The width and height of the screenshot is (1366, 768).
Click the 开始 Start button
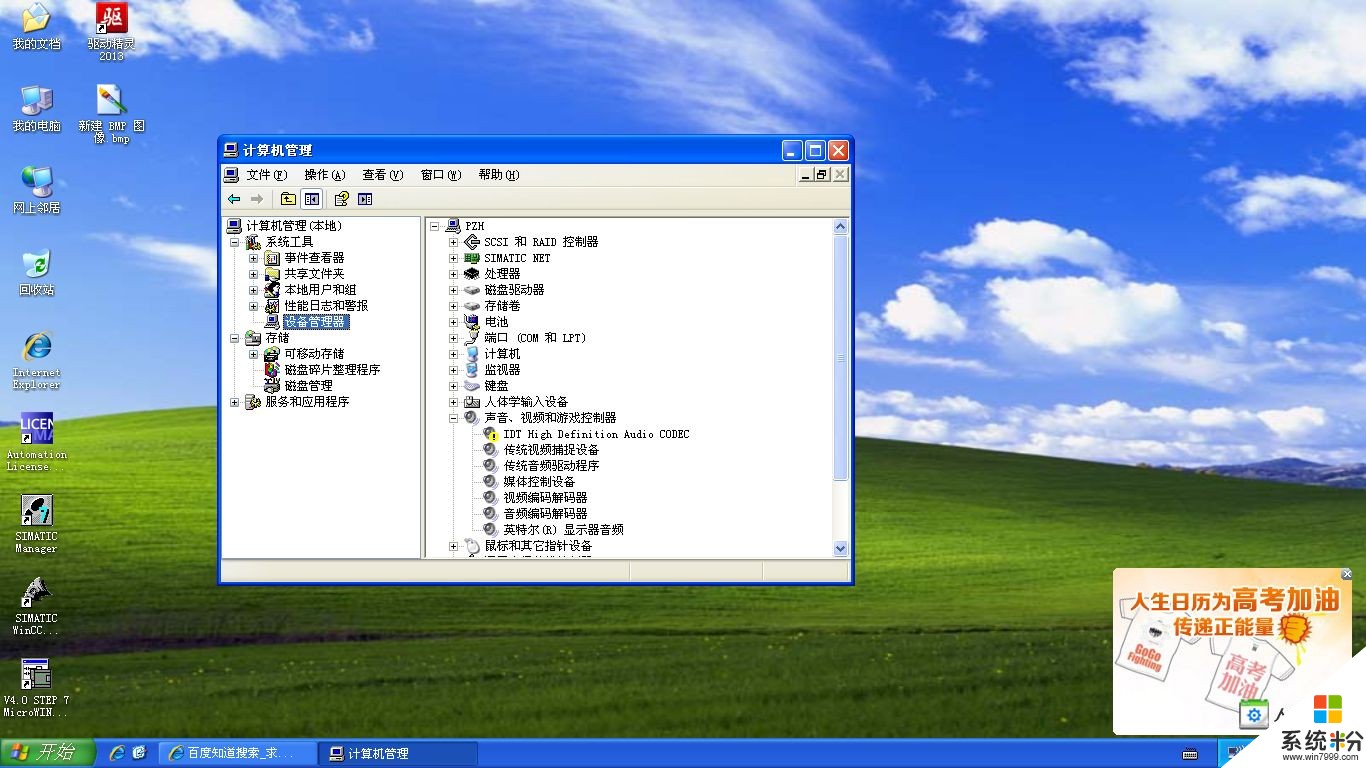(x=48, y=753)
